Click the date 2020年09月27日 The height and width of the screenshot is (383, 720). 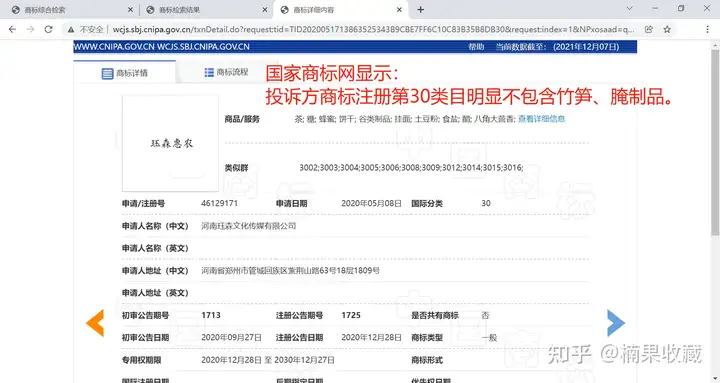(x=231, y=338)
